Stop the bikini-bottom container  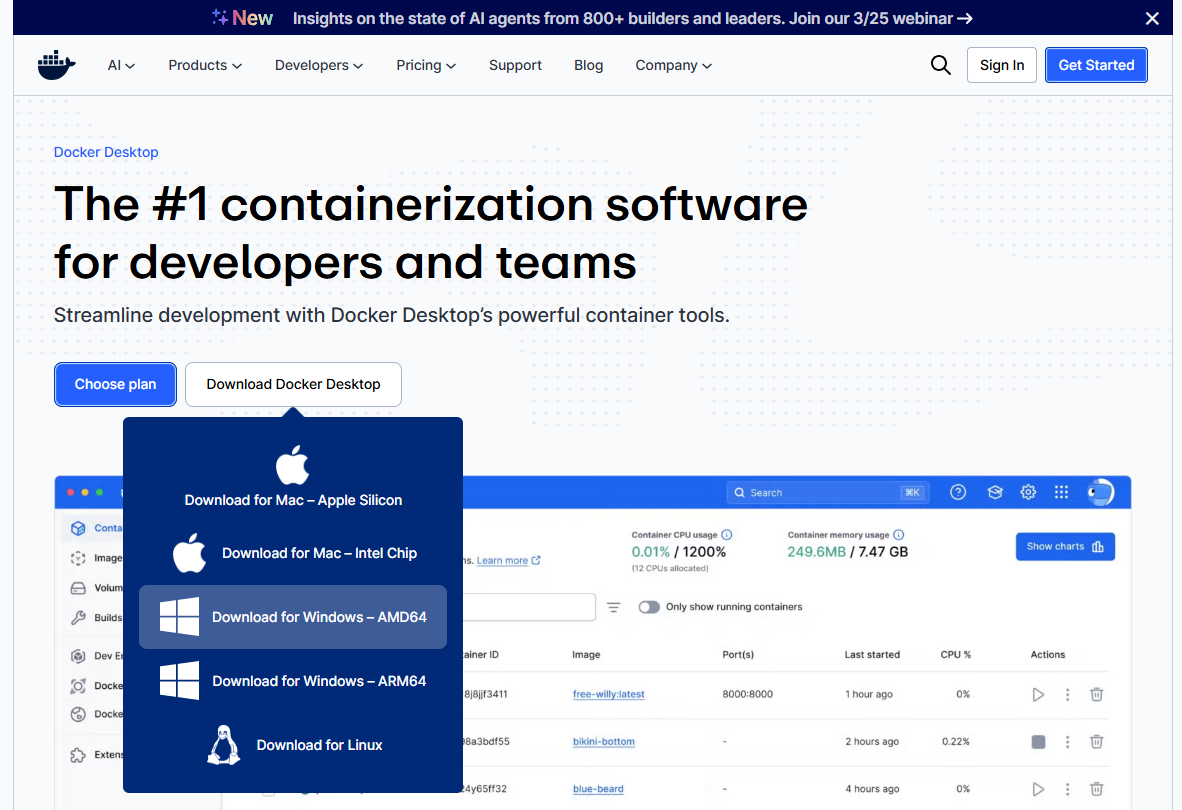(x=1038, y=742)
